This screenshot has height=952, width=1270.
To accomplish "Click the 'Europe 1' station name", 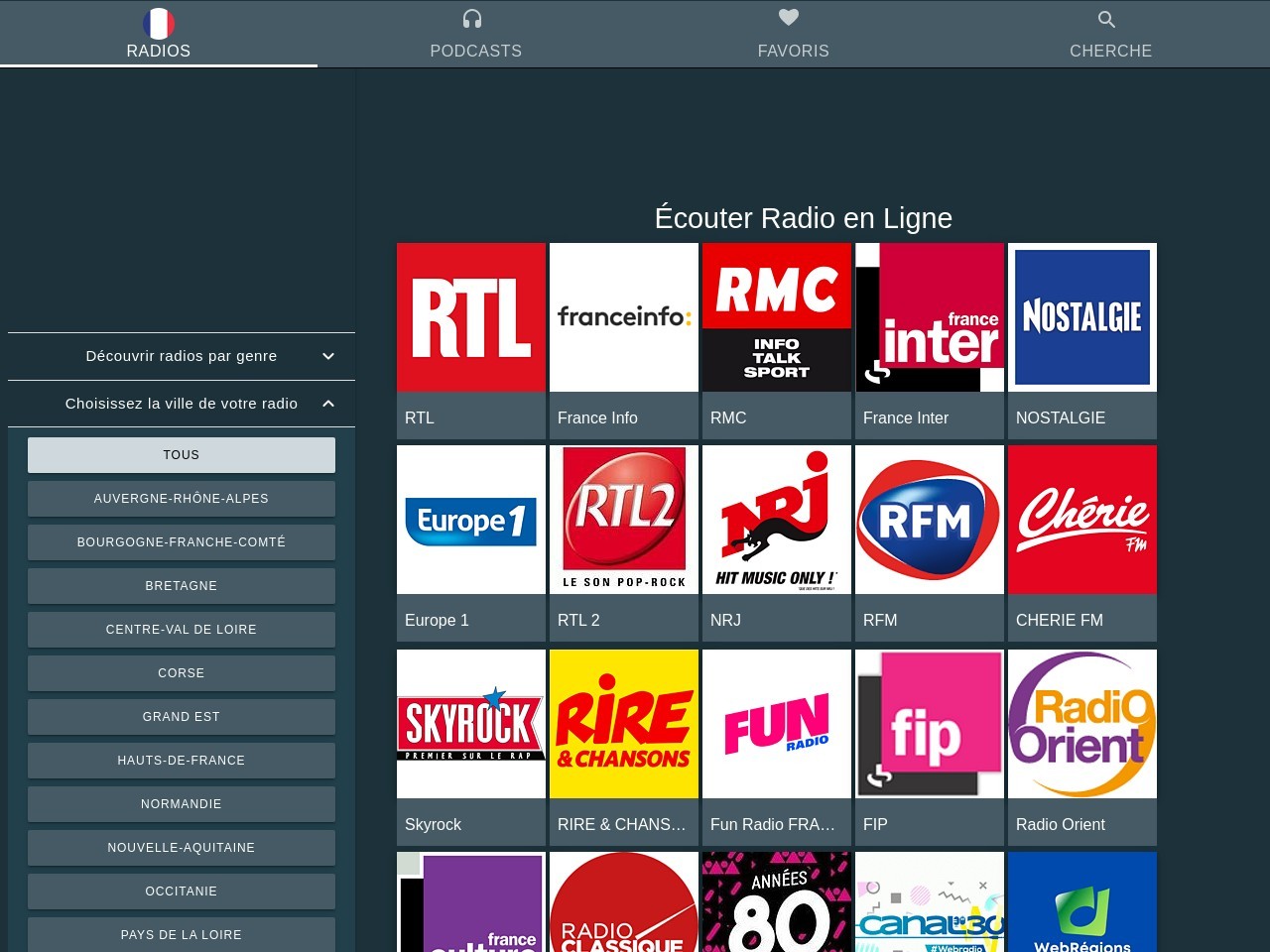I will pyautogui.click(x=437, y=621).
